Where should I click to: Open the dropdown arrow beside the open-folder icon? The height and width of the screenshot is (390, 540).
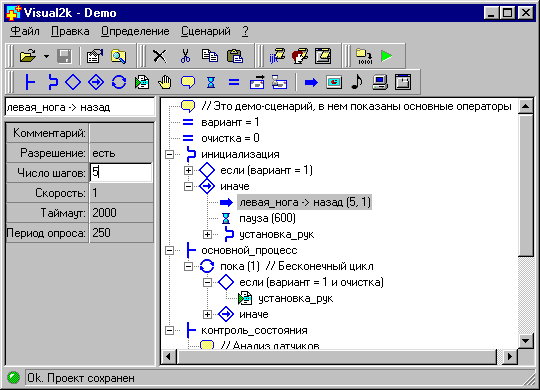pos(46,56)
